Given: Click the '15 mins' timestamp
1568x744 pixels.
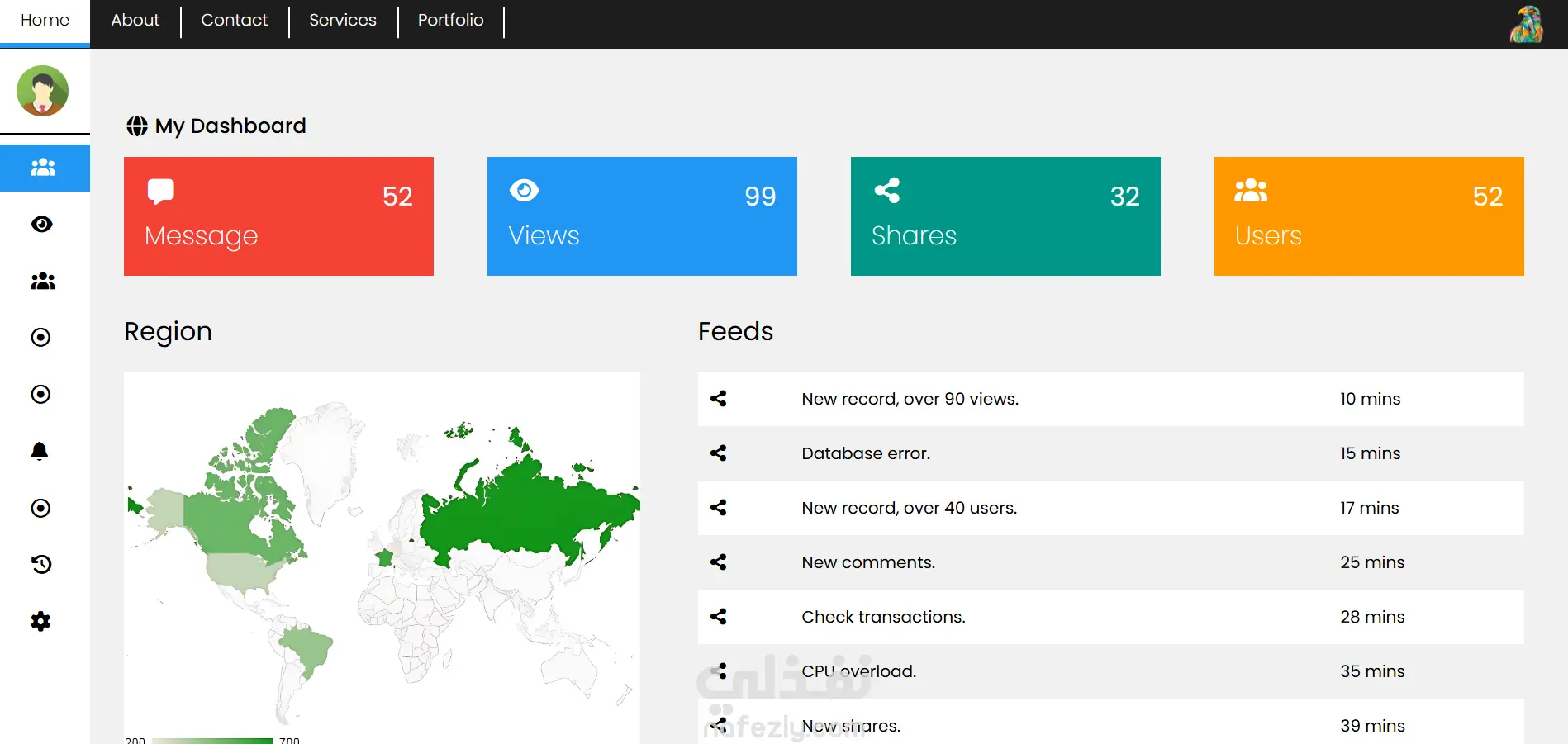Looking at the screenshot, I should click(1370, 453).
